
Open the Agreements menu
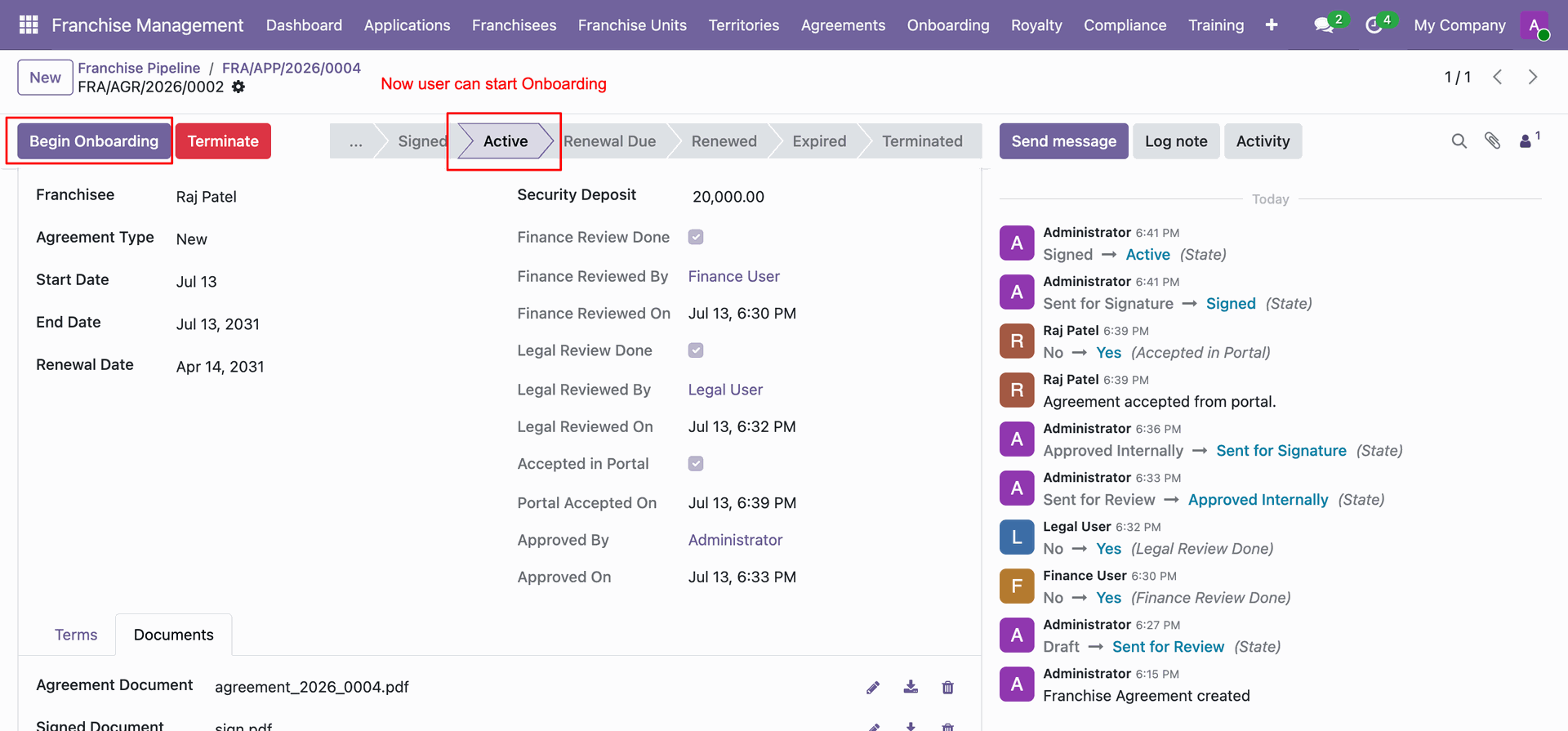843,25
